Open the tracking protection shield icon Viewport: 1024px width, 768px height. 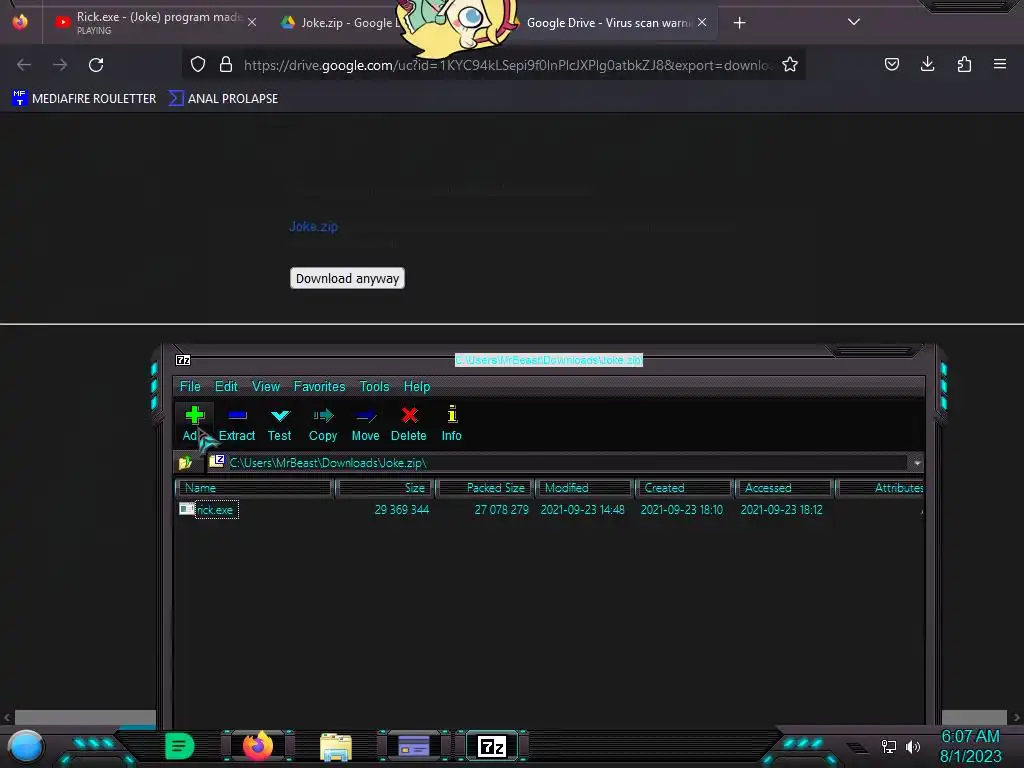(198, 64)
